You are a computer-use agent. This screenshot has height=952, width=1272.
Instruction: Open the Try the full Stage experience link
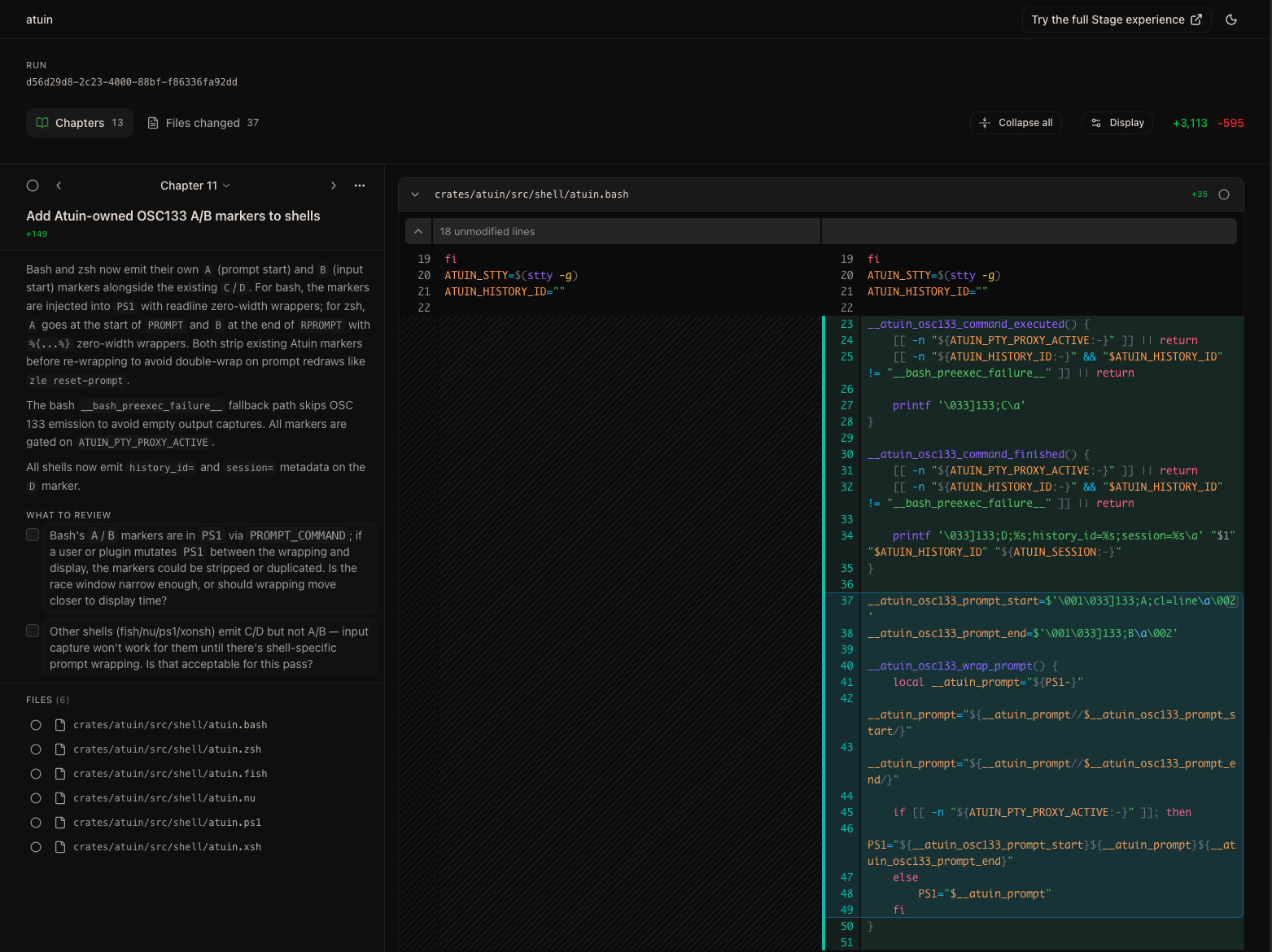(x=1117, y=20)
